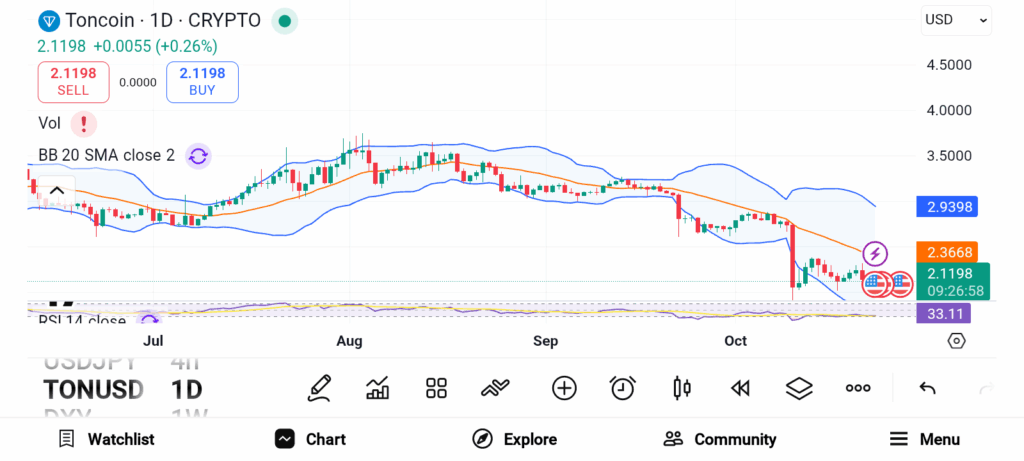Click the Vol warning exclamation icon
The image size is (1024, 461).
coord(85,124)
